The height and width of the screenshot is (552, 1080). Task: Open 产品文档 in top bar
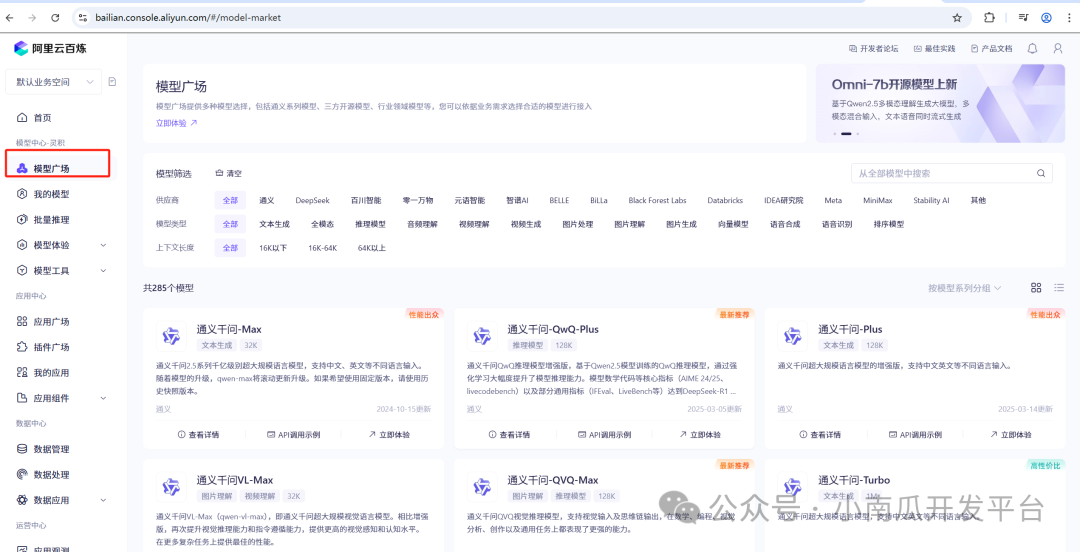(991, 49)
